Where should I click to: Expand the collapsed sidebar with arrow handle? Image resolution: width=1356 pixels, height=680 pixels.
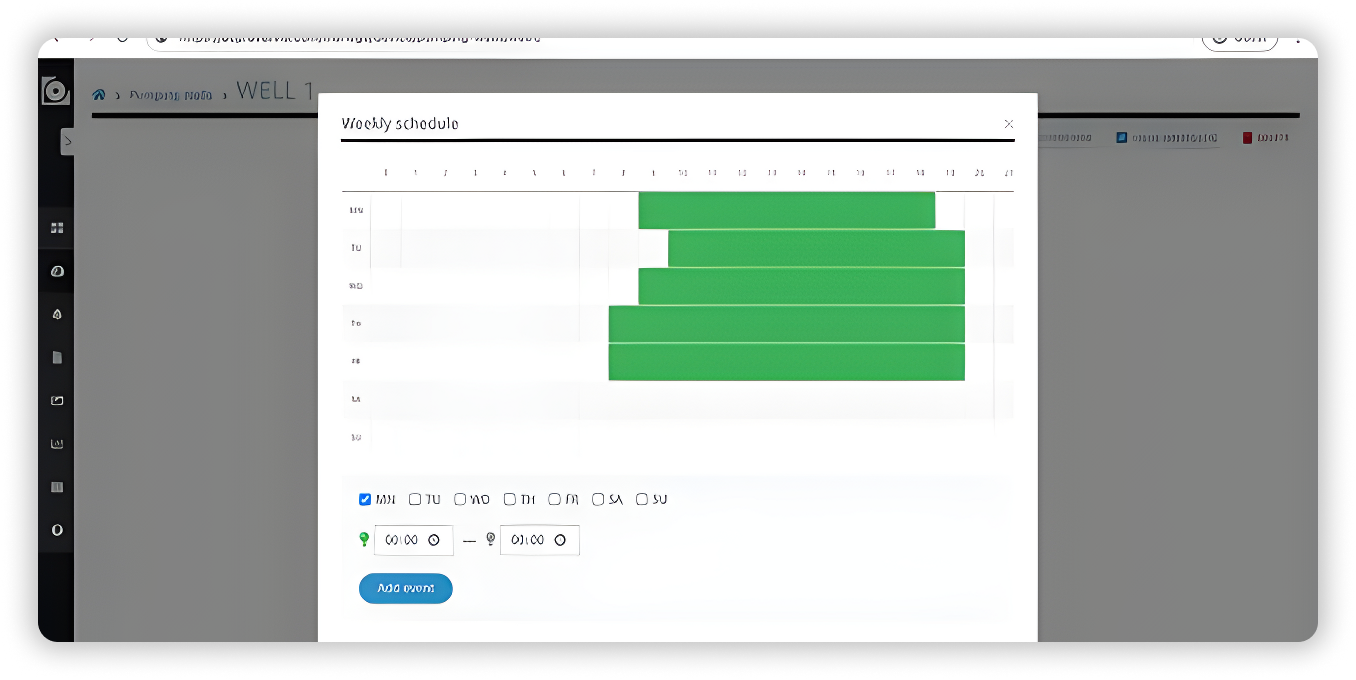67,141
